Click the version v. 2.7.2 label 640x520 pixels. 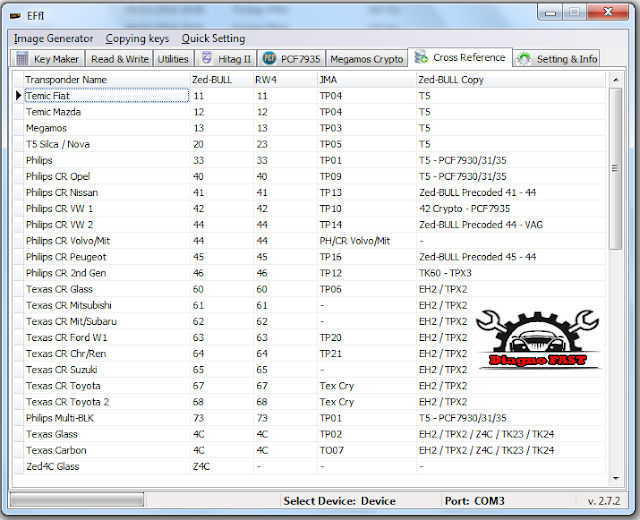[x=604, y=501]
